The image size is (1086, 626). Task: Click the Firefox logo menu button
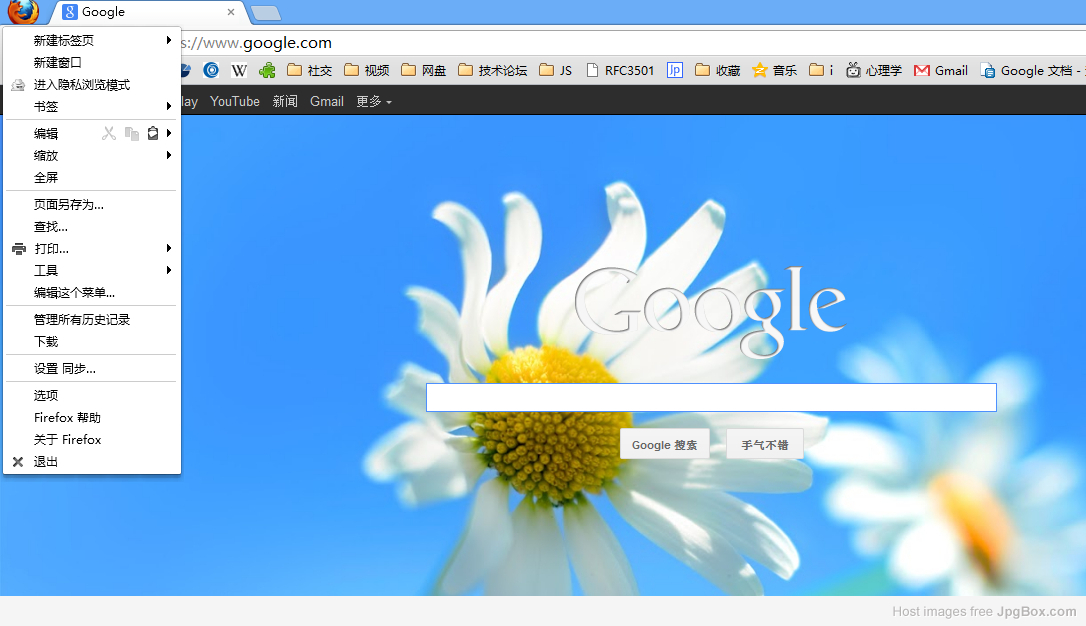click(22, 12)
